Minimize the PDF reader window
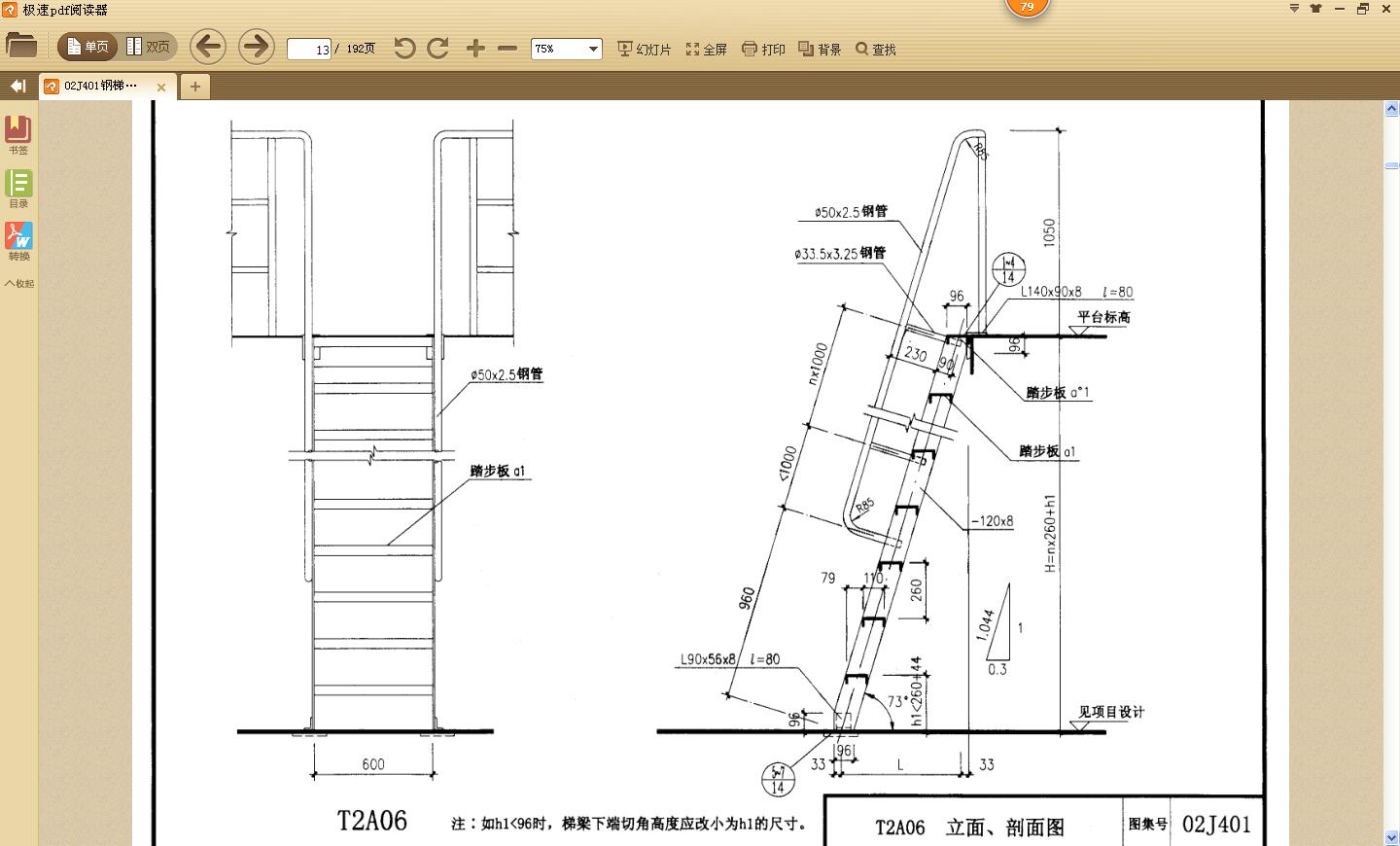Viewport: 1400px width, 846px height. (x=1340, y=9)
